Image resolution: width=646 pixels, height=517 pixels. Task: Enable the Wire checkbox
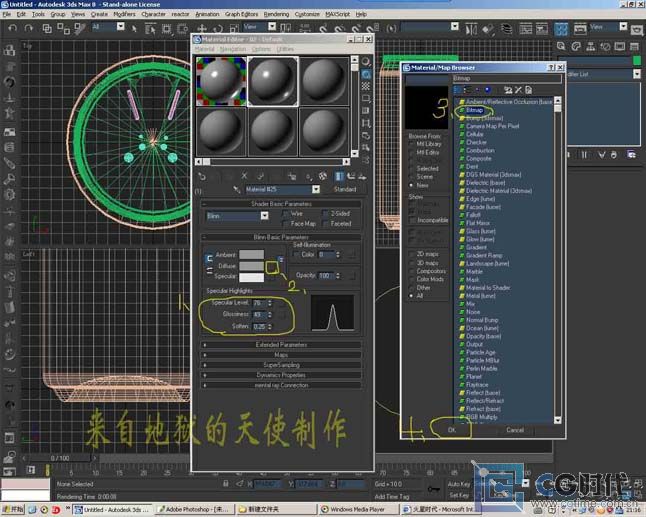(x=286, y=214)
